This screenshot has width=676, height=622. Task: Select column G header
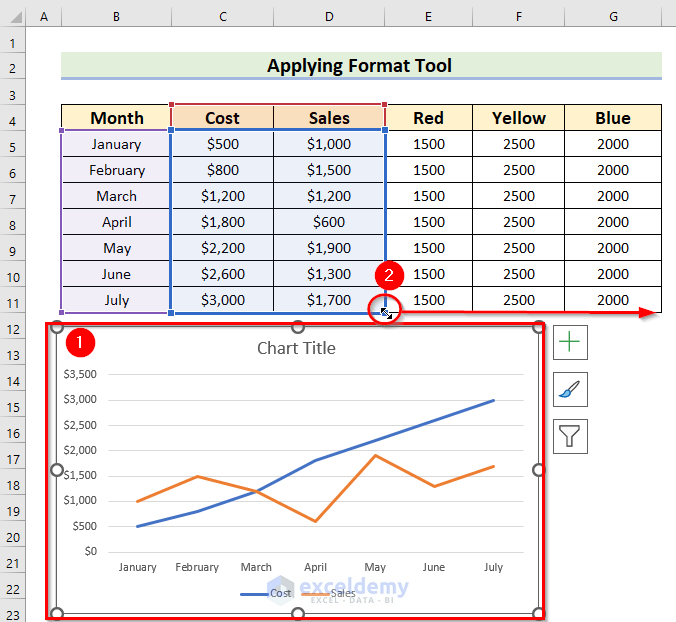tap(613, 16)
